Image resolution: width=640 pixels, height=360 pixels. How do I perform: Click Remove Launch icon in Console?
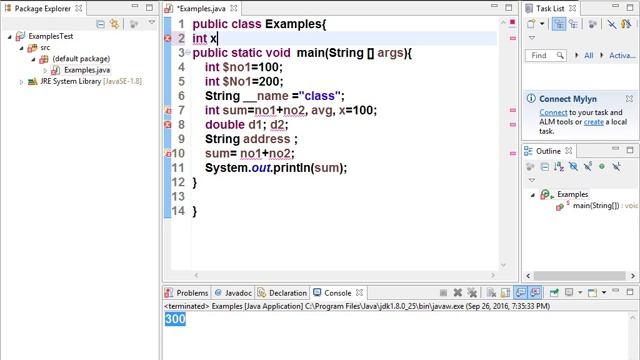pos(458,293)
